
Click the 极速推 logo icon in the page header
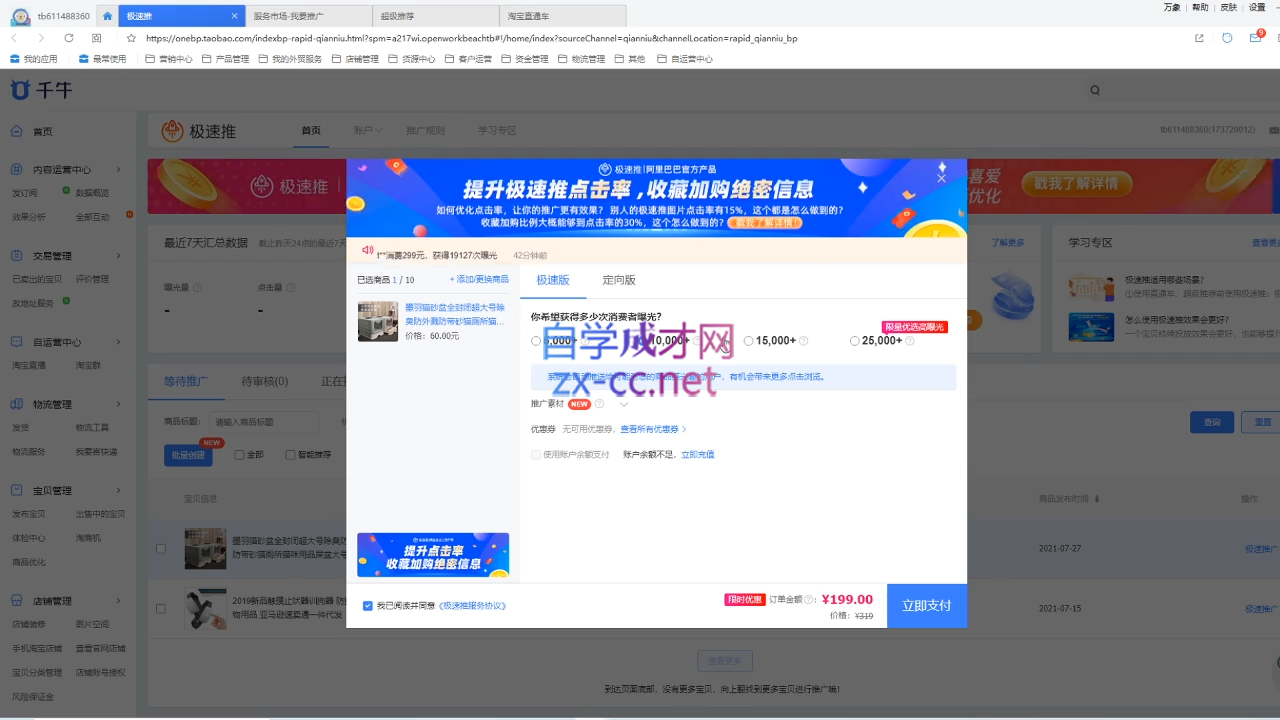[x=172, y=131]
